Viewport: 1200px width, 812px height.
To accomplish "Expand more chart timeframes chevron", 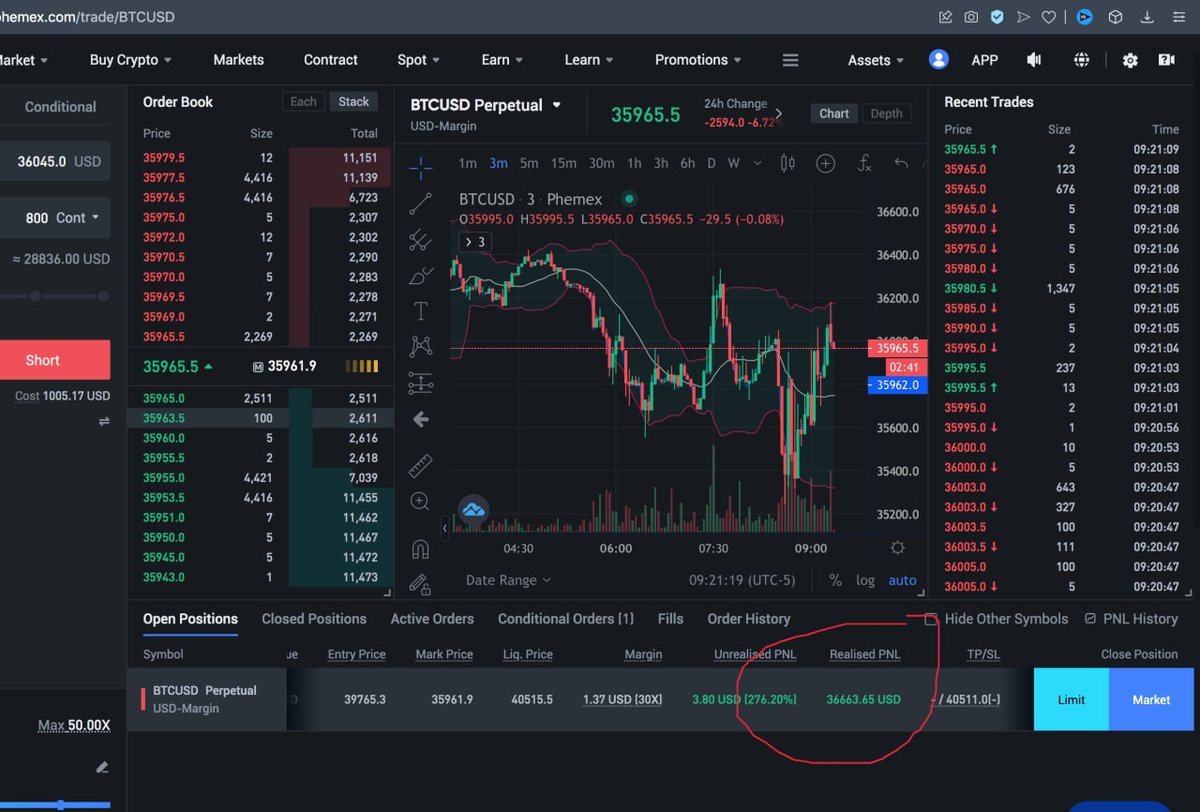I will point(757,163).
